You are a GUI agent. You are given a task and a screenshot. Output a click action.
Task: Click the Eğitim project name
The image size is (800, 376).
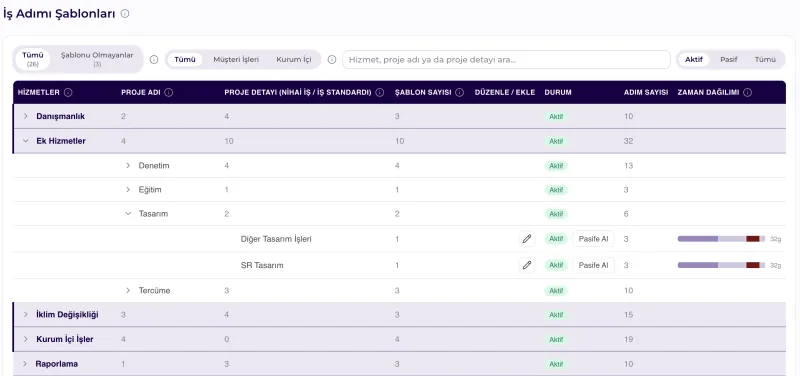150,189
